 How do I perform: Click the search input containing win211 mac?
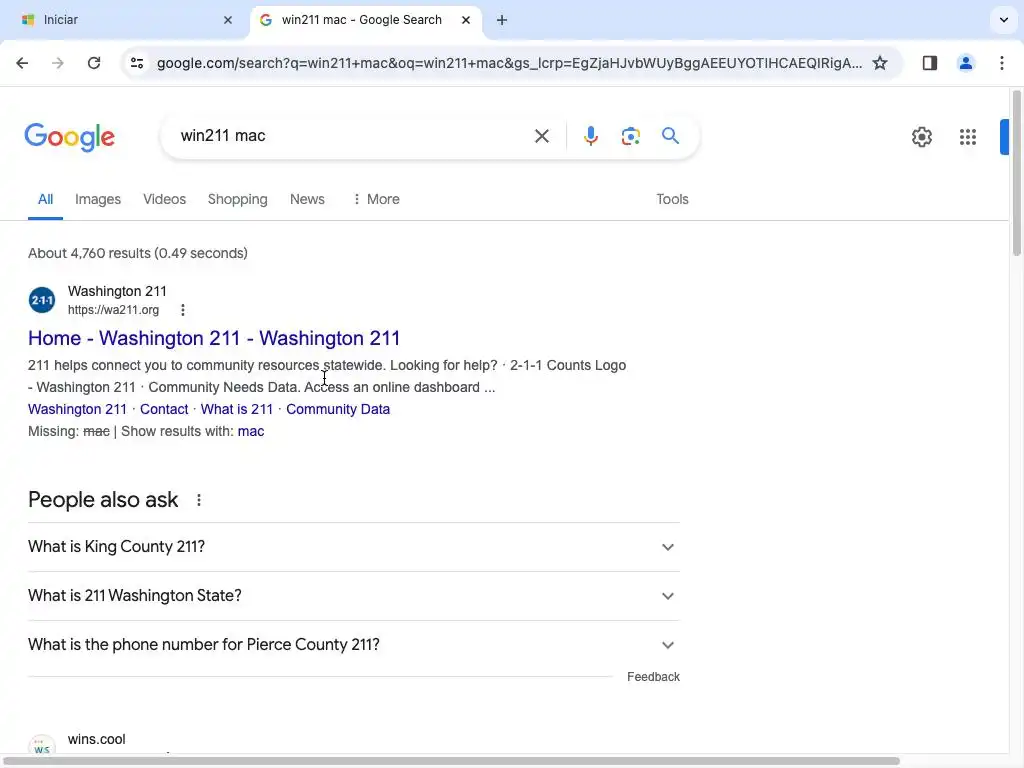click(353, 136)
